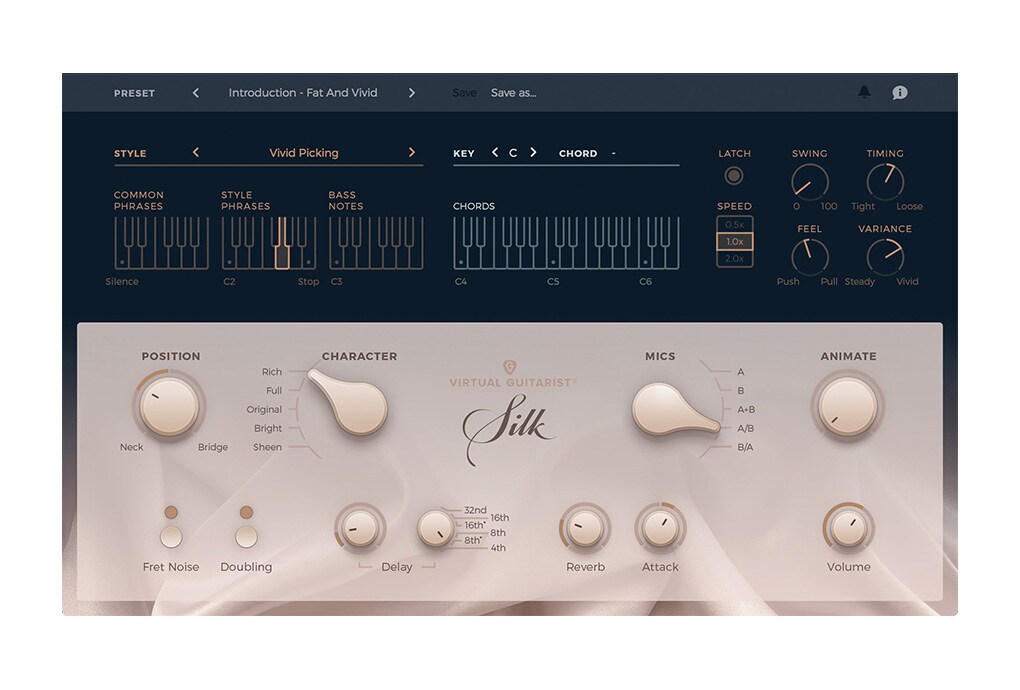The image size is (1020, 690).
Task: Select 32nd delay time
Action: pos(475,510)
